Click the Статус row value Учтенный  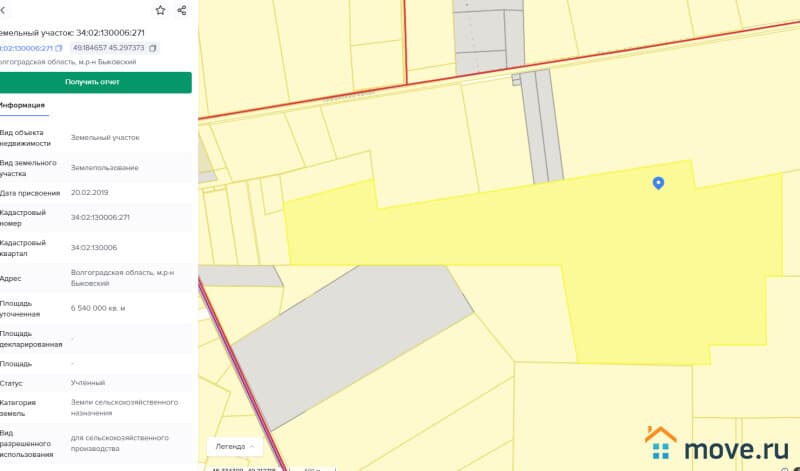(x=88, y=383)
